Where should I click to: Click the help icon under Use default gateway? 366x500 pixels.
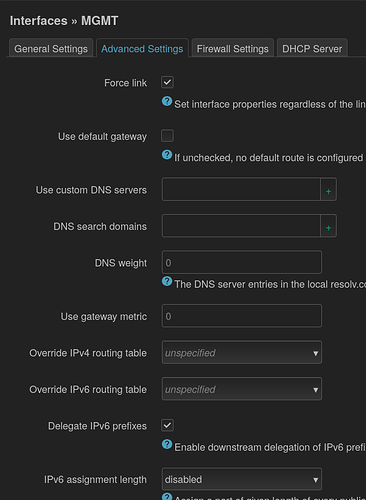coord(167,155)
